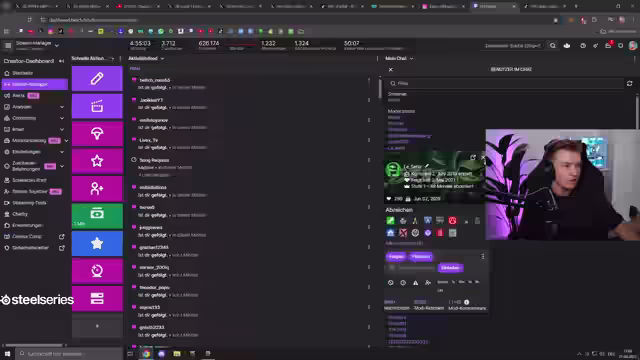The height and width of the screenshot is (360, 640).
Task: Click the green ad break money tile
Action: [x=97, y=216]
